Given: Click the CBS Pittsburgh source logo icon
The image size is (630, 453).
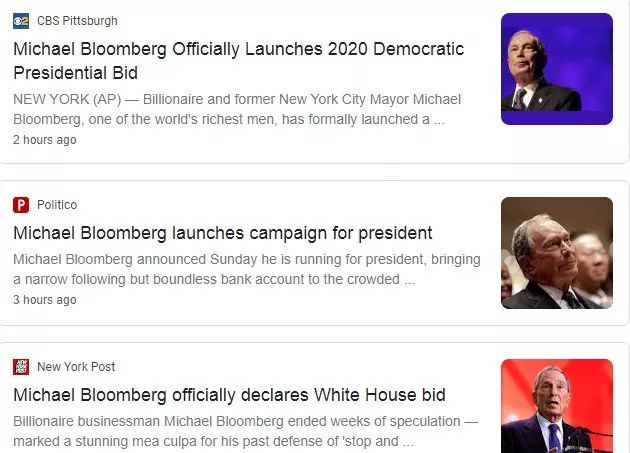Looking at the screenshot, I should (21, 20).
